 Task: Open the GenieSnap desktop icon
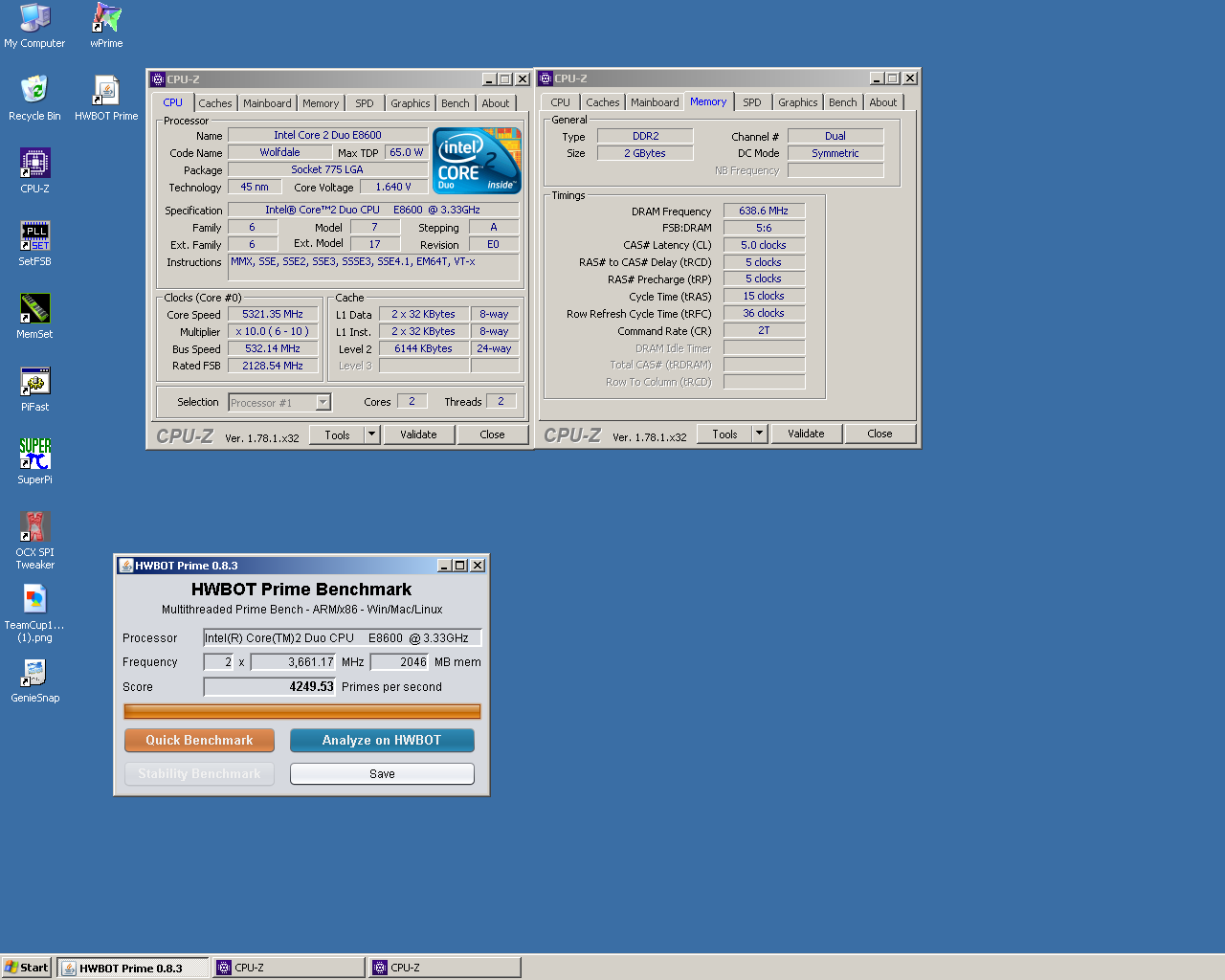[34, 680]
